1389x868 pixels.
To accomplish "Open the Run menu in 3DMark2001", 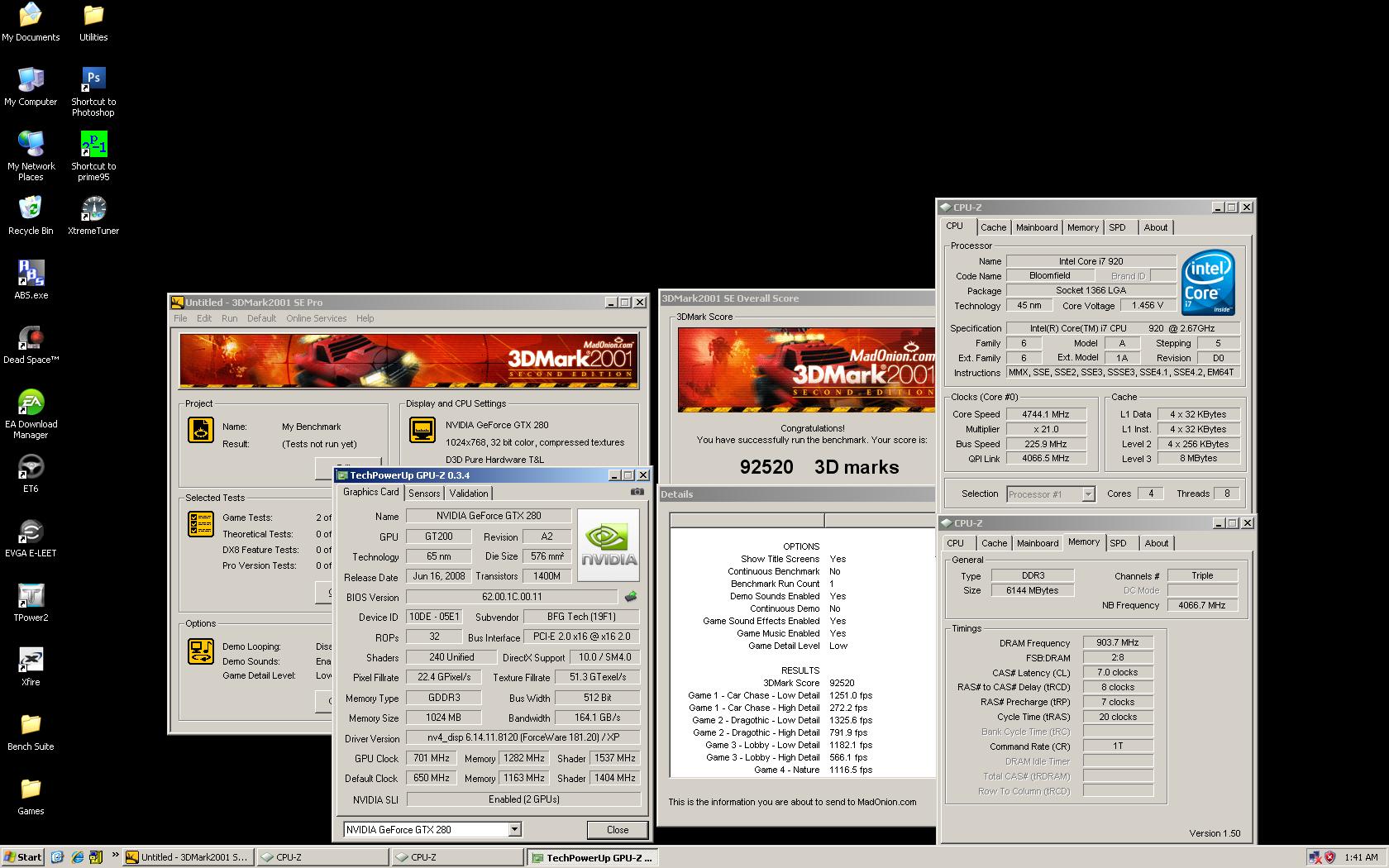I will point(229,318).
